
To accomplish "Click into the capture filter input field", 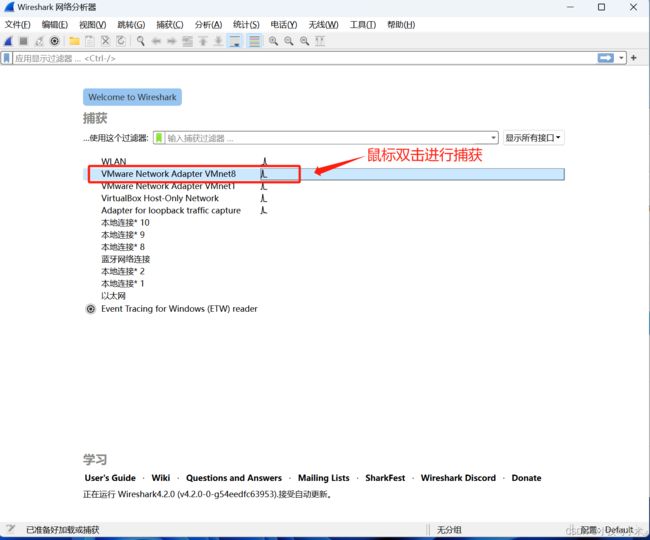I will [327, 138].
